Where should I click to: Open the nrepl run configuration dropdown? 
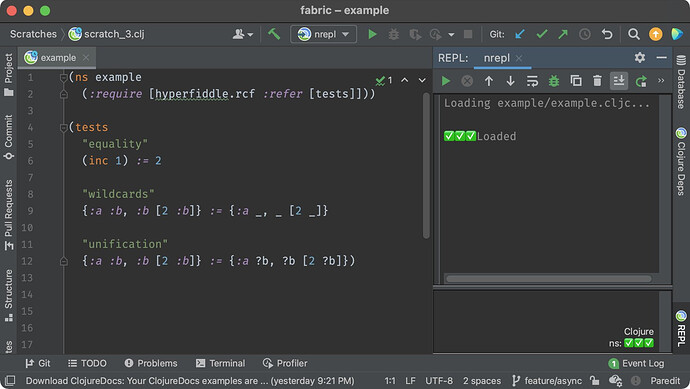tap(323, 34)
